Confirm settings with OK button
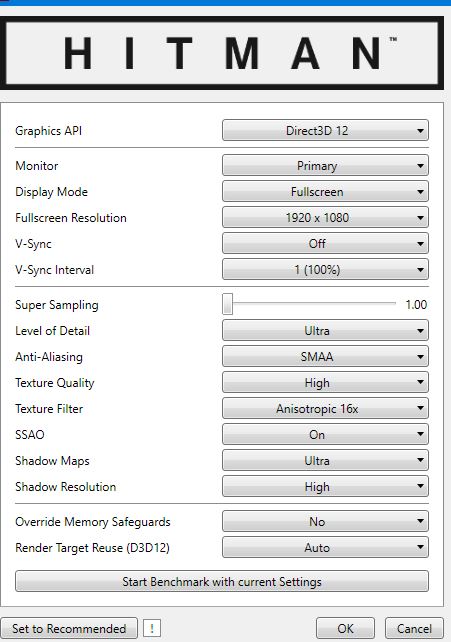Viewport: 451px width, 642px height. tap(345, 628)
